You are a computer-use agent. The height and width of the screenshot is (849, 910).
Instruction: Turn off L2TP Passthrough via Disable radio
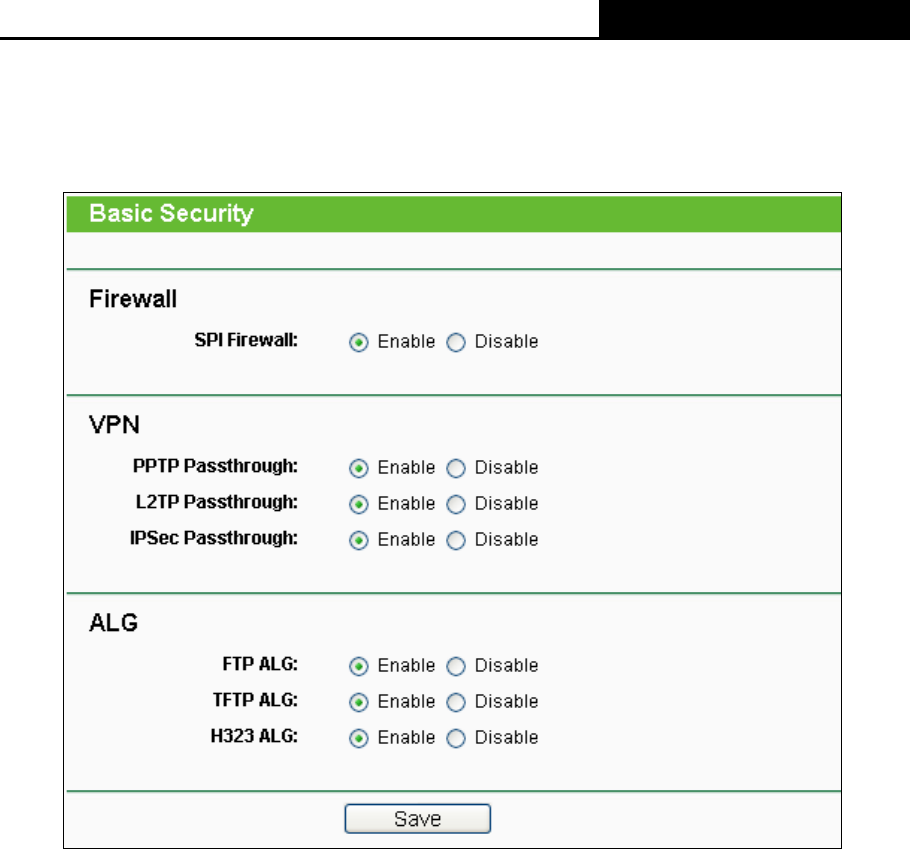point(456,504)
